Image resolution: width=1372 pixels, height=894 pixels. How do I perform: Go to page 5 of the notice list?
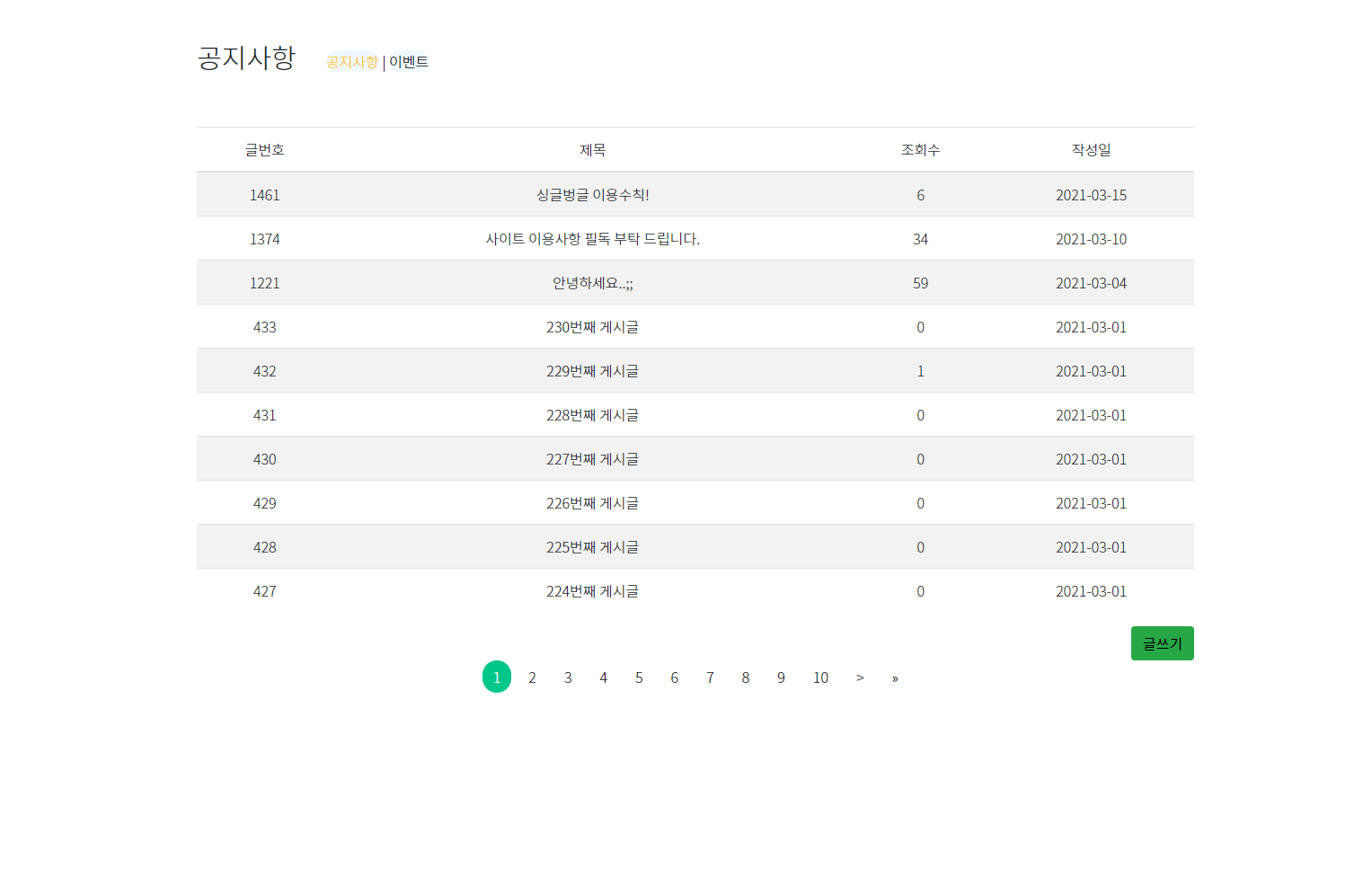point(639,677)
